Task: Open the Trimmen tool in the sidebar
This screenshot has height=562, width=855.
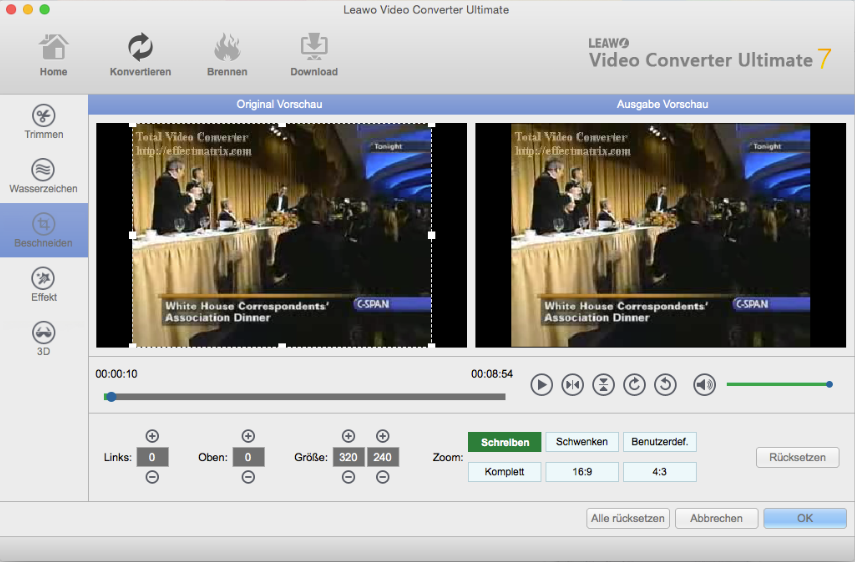Action: (x=43, y=122)
